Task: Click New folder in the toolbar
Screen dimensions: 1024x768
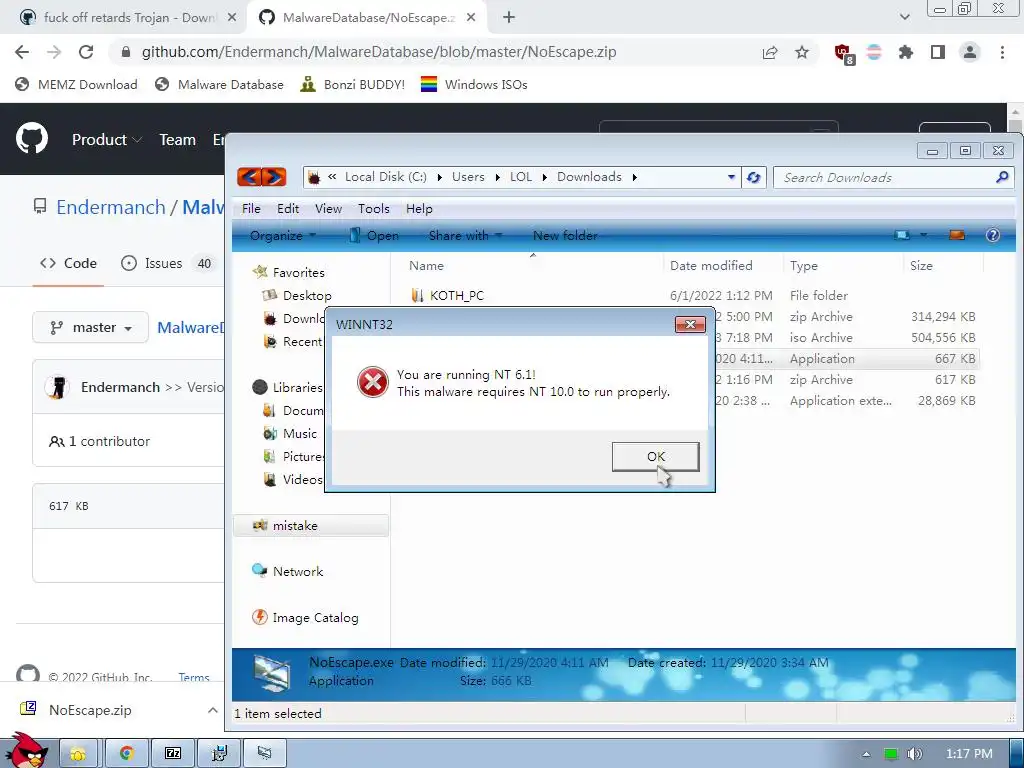Action: click(x=565, y=236)
